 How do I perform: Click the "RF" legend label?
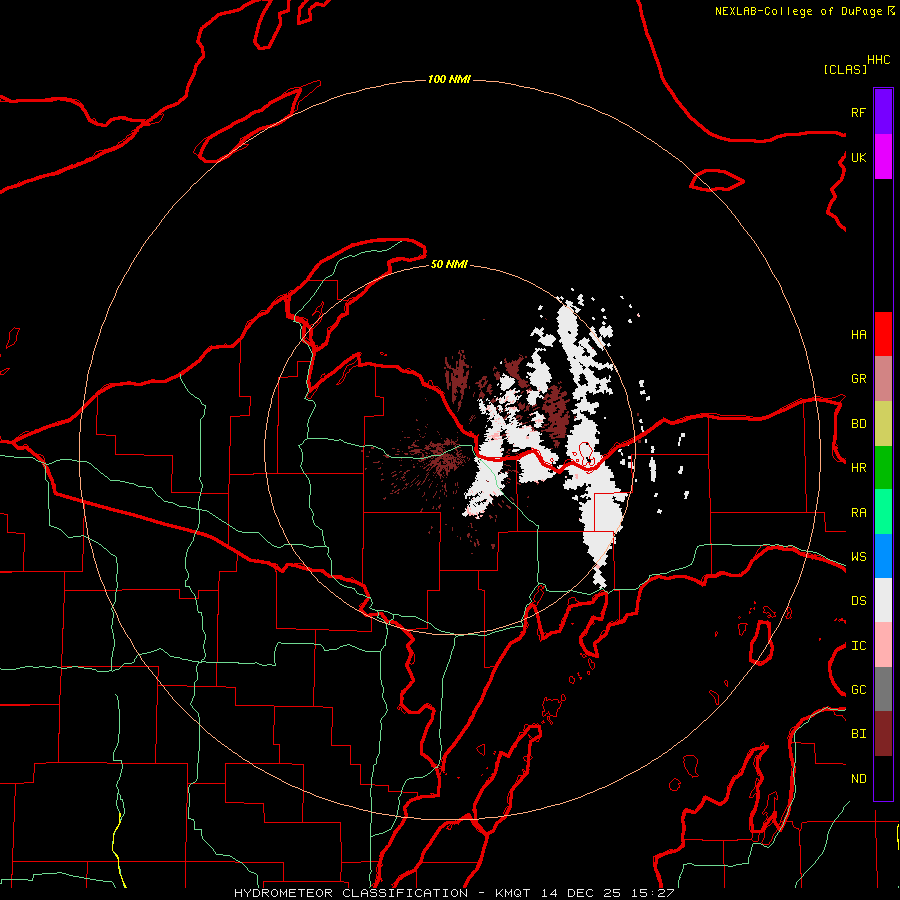pos(858,112)
